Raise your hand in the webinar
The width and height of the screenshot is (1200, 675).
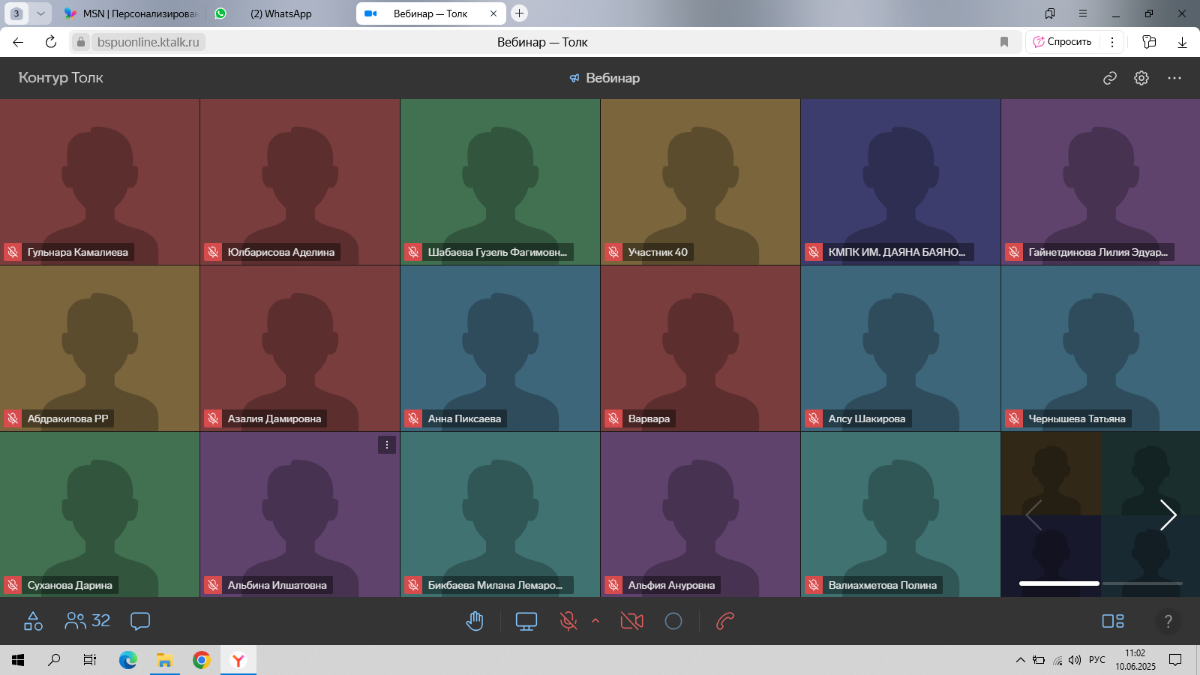(x=475, y=621)
